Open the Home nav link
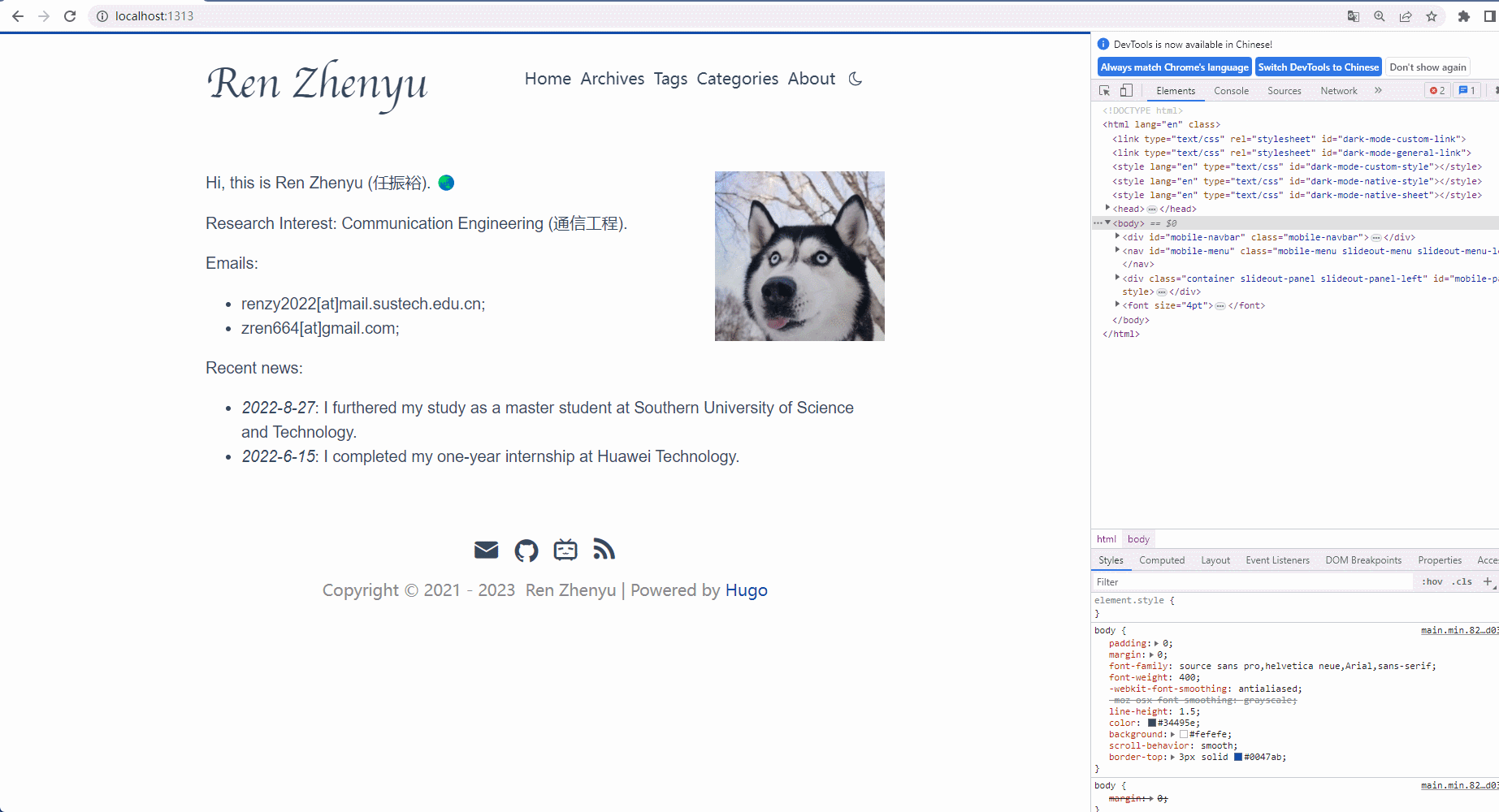Image resolution: width=1499 pixels, height=812 pixels. [548, 79]
